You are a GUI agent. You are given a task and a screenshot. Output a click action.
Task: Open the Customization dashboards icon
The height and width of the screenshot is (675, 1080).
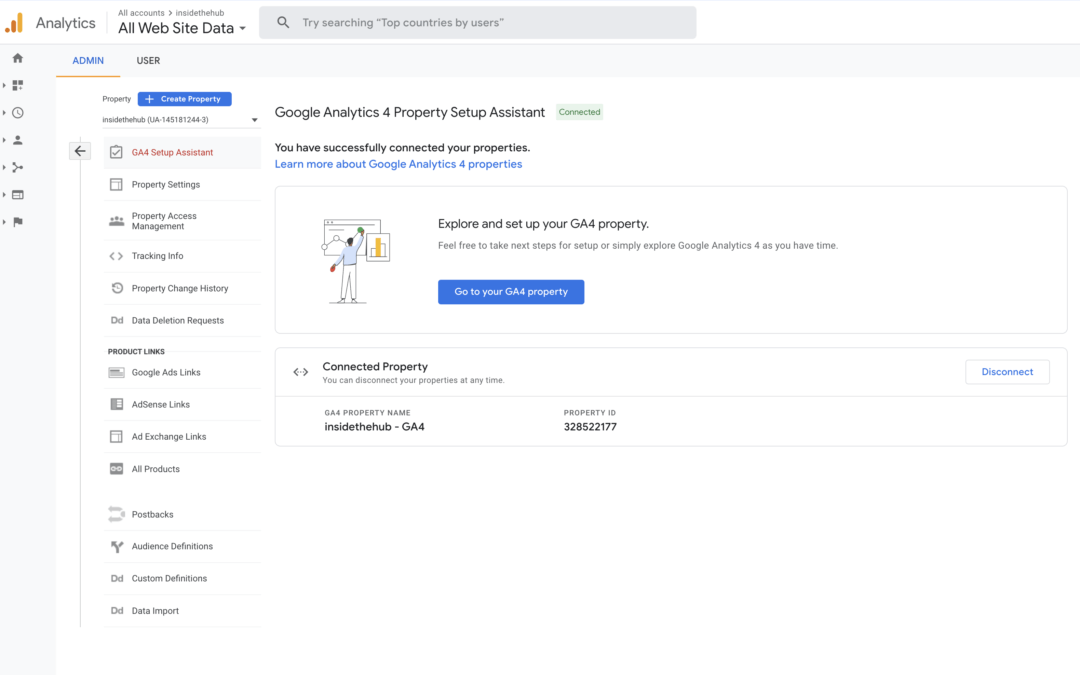pos(18,85)
